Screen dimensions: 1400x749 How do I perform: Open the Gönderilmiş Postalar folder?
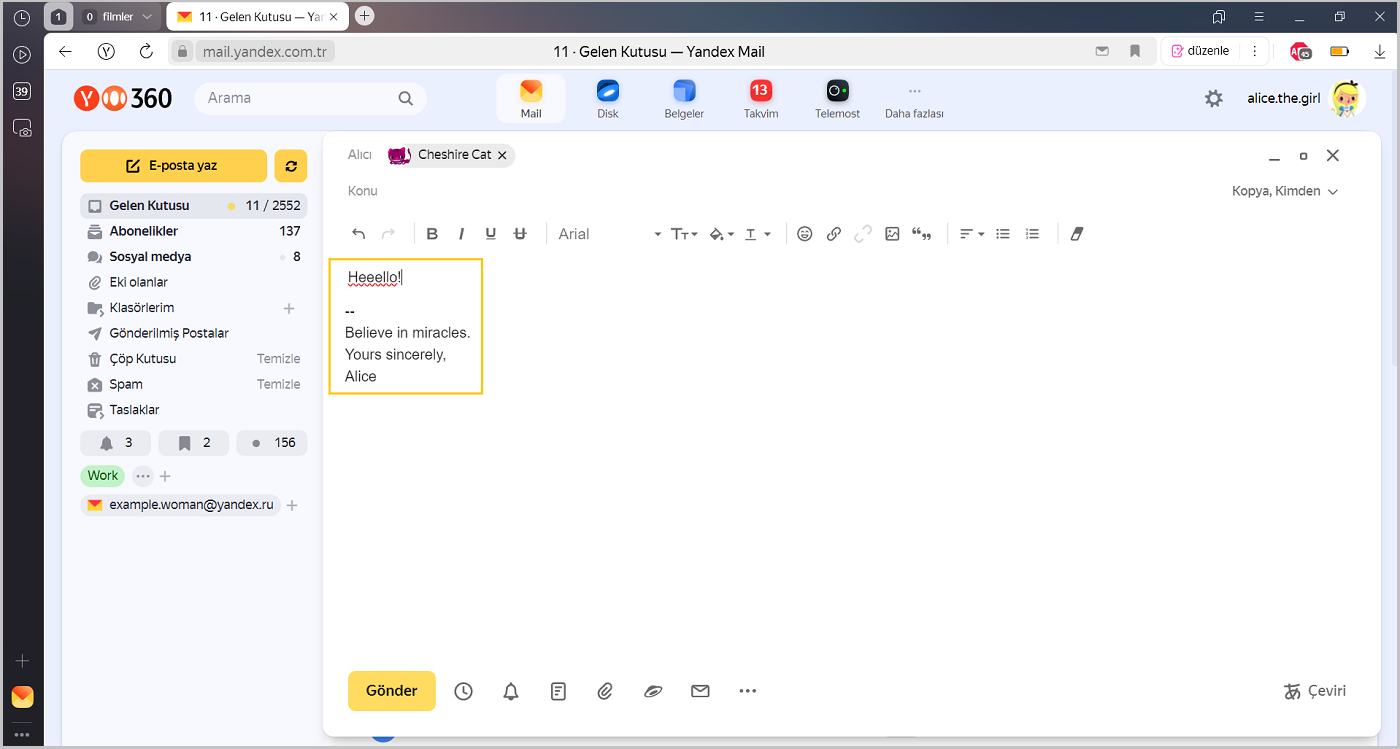pyautogui.click(x=168, y=333)
